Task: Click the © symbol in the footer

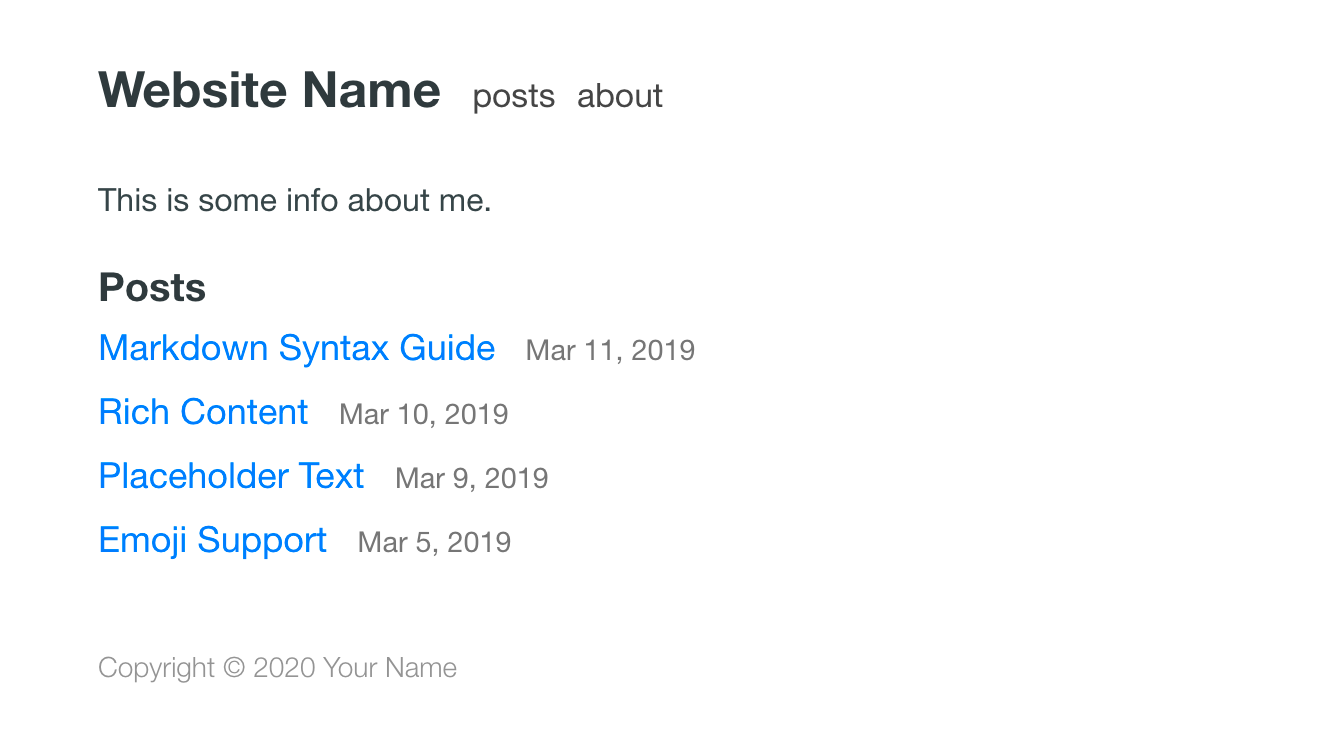Action: pos(234,668)
